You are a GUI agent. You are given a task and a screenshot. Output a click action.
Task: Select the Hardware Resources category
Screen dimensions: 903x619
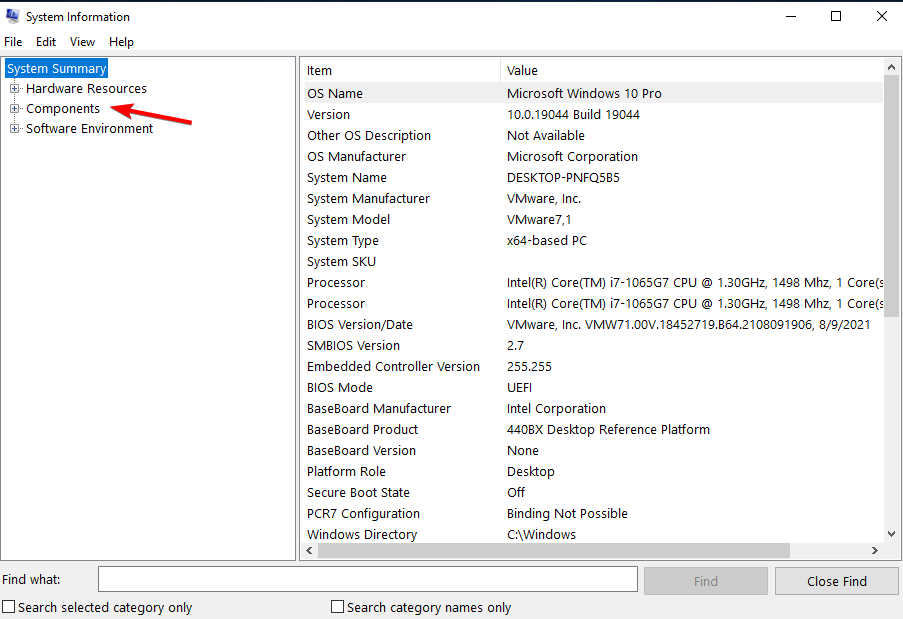click(86, 89)
